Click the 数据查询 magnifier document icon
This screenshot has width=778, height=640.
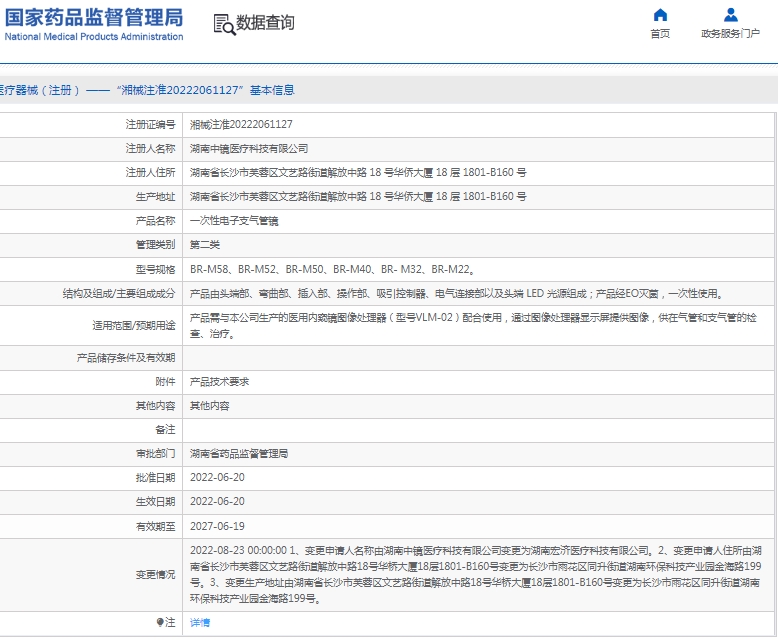(x=223, y=24)
